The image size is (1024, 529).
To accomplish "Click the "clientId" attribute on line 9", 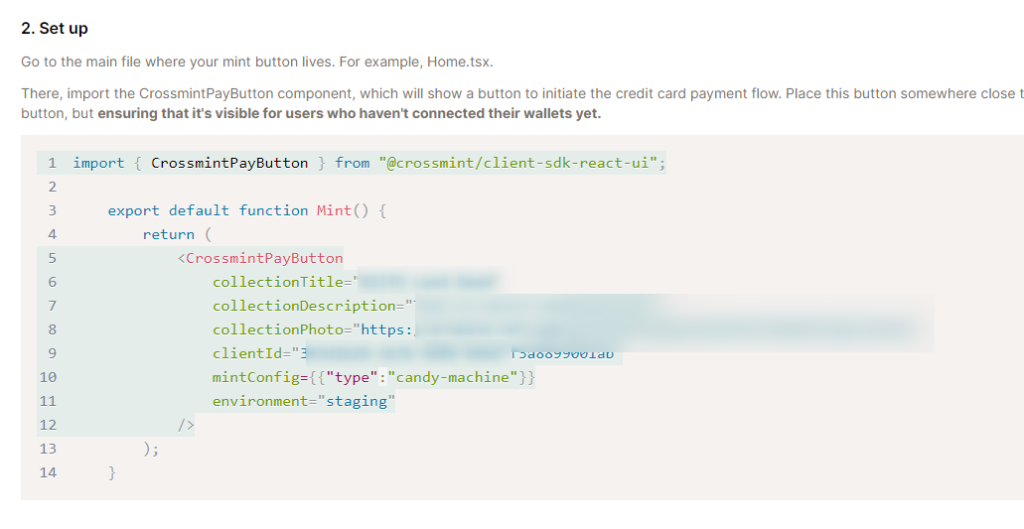I will [247, 353].
